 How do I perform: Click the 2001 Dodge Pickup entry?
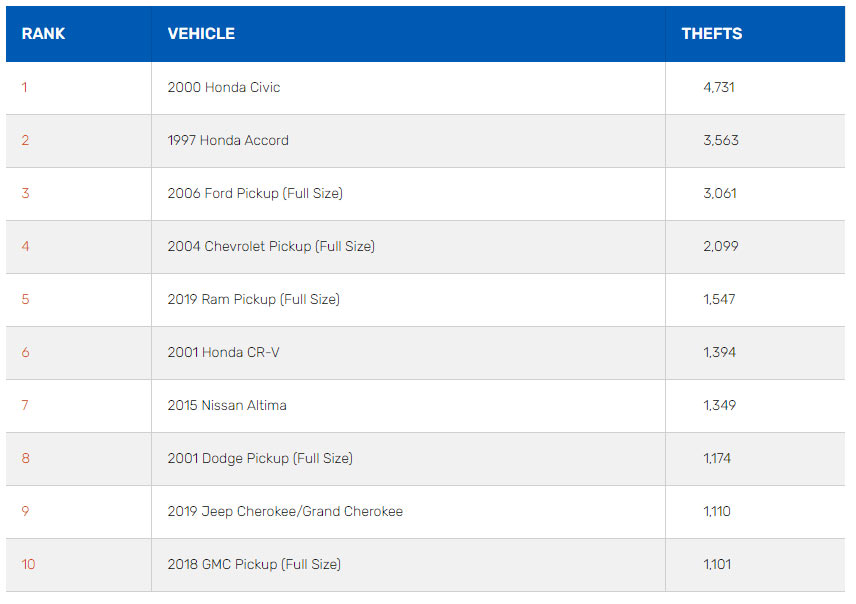click(260, 459)
